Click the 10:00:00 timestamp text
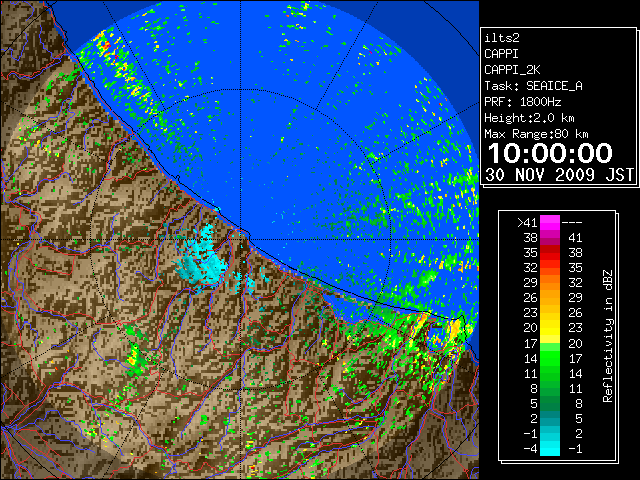 tap(550, 153)
